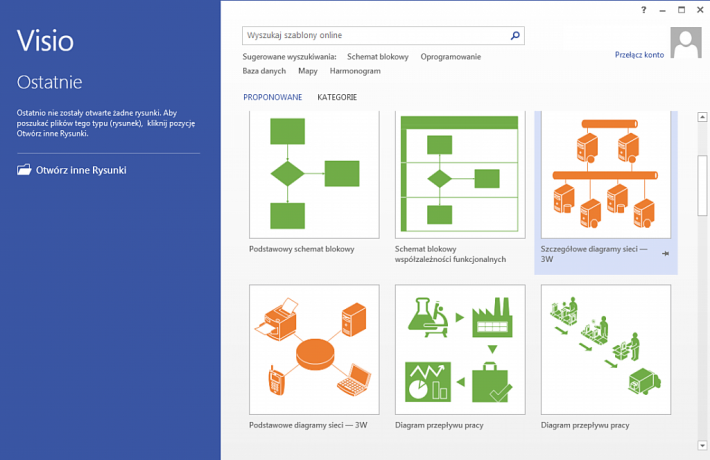Click the Podstawowy schemat blokowy caption

pos(302,249)
